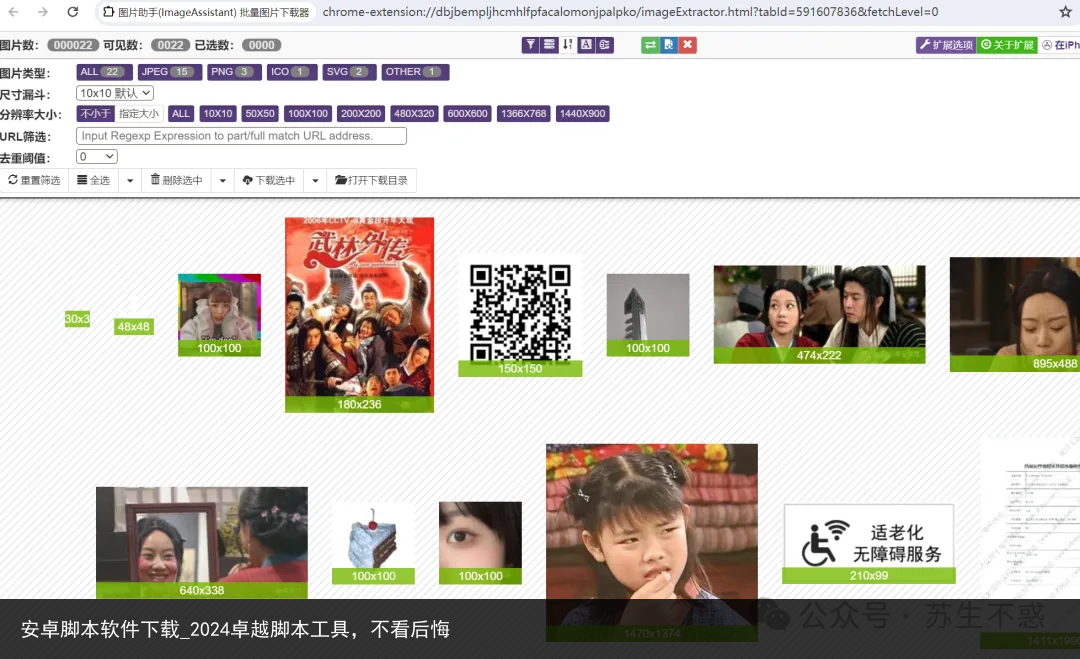Viewport: 1080px width, 659px height.
Task: Toggle the JPEG image type filter
Action: (166, 72)
